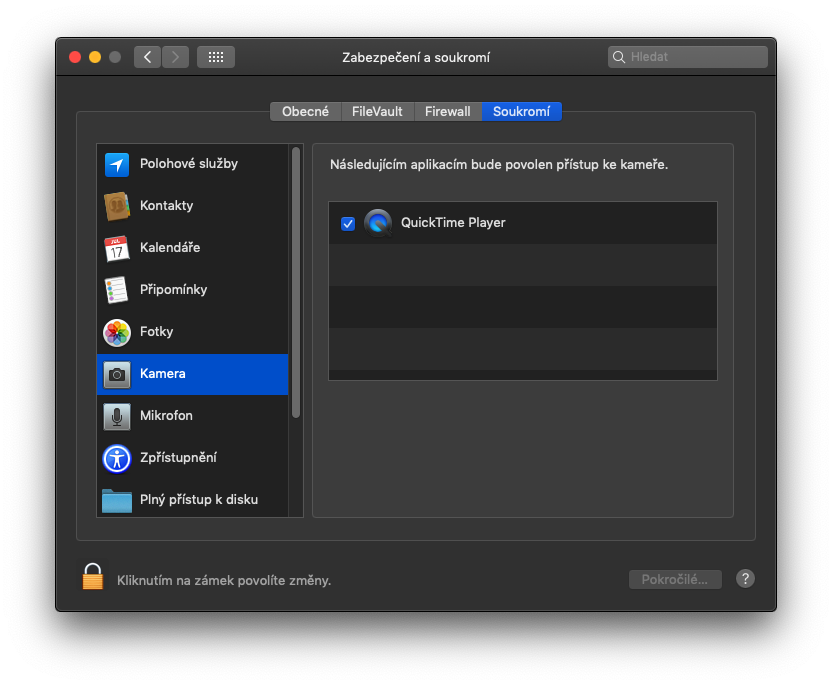Viewport: 832px width, 685px height.
Task: Click the Hledat search field
Action: click(x=690, y=57)
